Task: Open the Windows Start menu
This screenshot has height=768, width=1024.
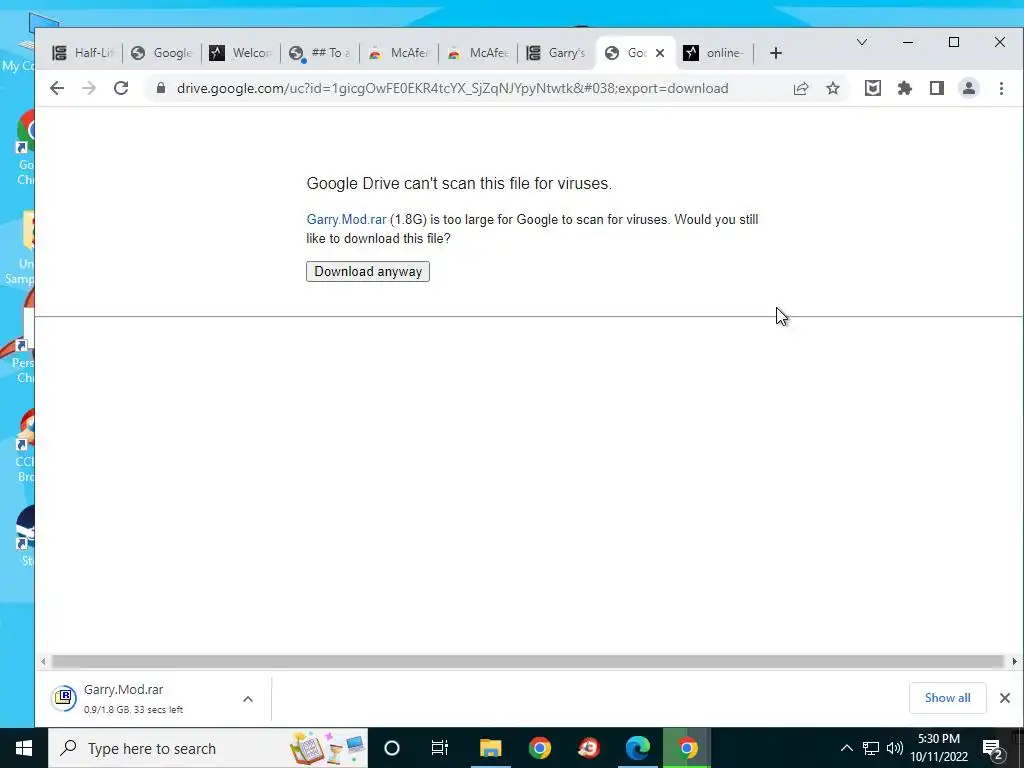Action: (x=24, y=748)
